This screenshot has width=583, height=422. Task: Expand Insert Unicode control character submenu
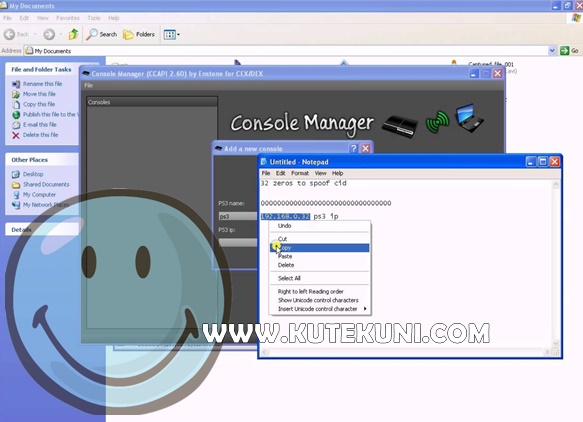coord(319,309)
